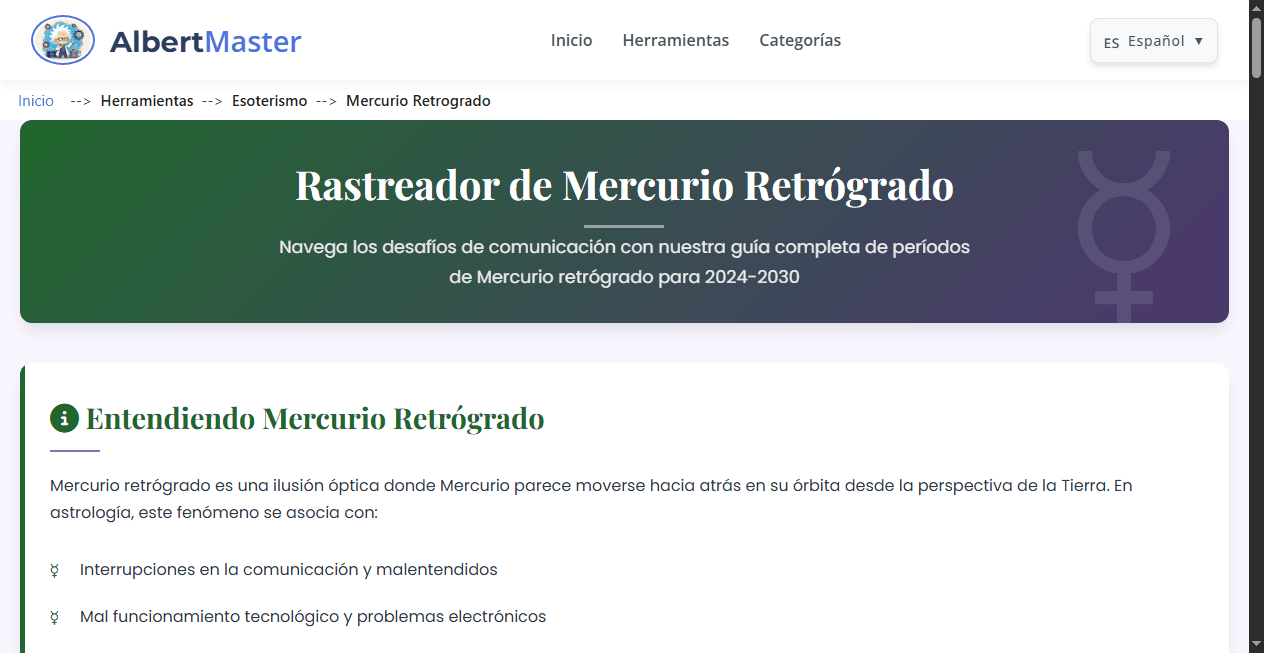Click the AlbertMaster mascot logo icon

62,40
